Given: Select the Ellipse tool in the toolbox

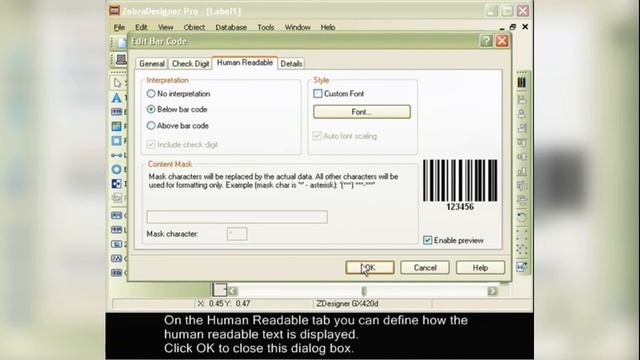Looking at the screenshot, I should [x=117, y=169].
